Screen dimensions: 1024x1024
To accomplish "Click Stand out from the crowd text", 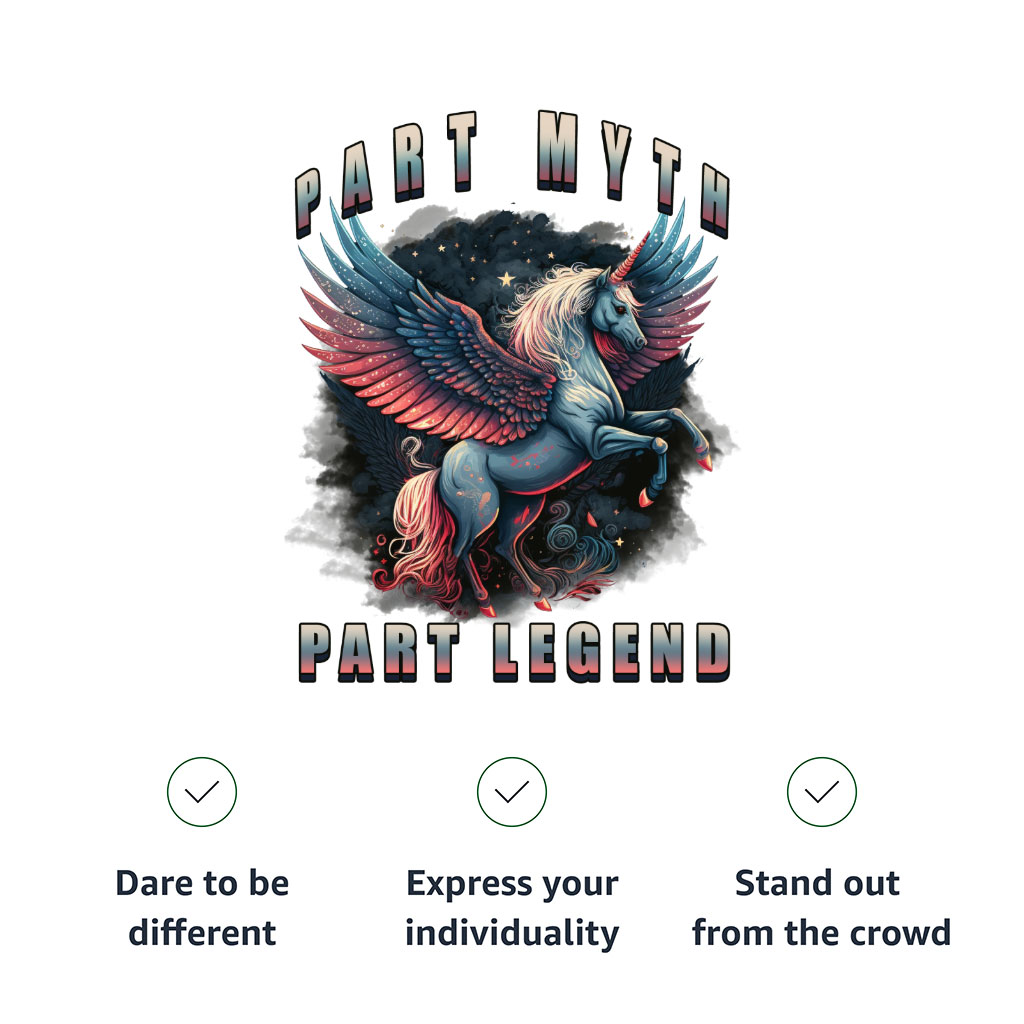I will click(821, 907).
